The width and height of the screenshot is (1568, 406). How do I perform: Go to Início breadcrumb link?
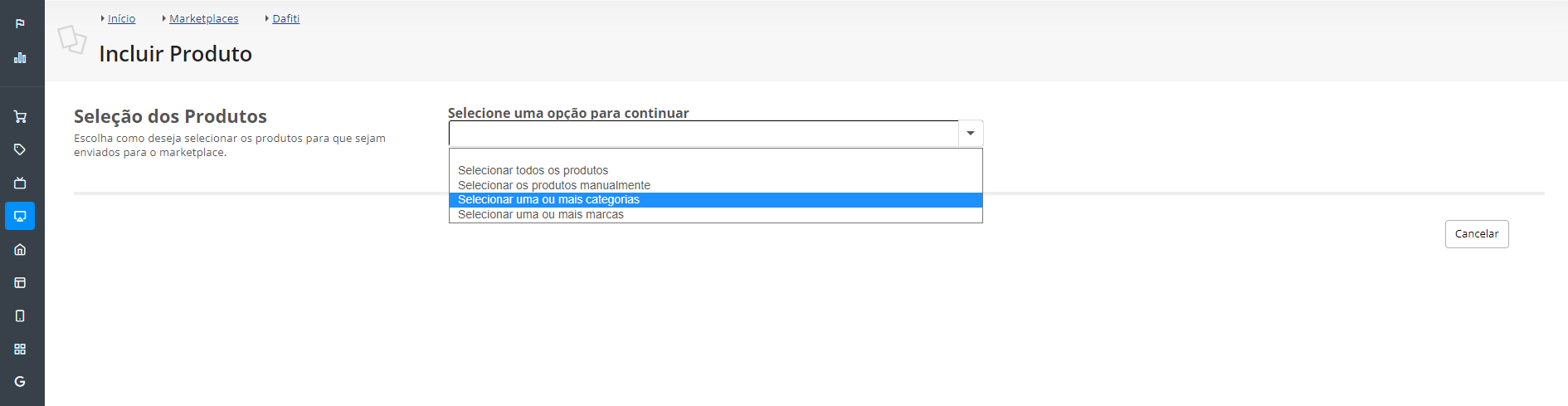point(121,18)
